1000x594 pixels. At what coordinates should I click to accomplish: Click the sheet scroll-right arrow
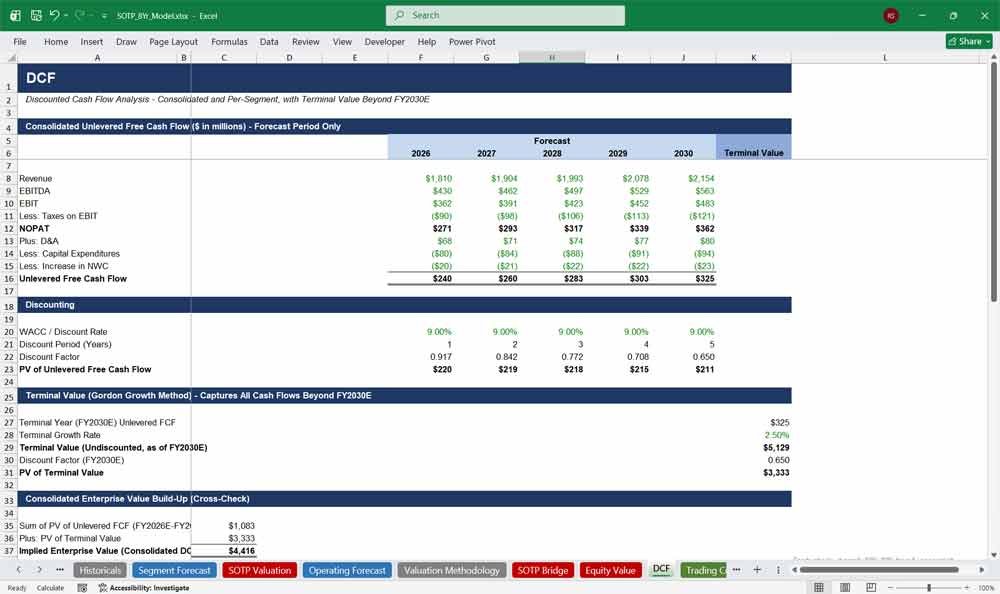tap(39, 570)
